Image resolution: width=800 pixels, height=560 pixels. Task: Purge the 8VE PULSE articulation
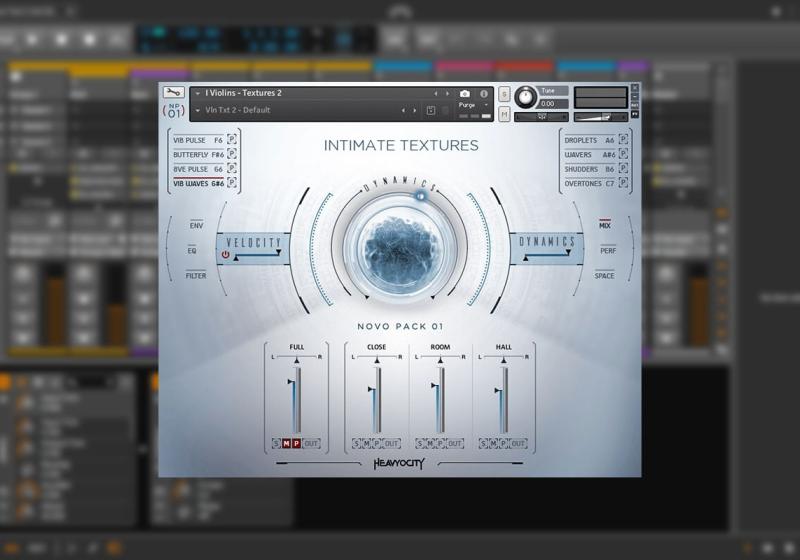(232, 168)
